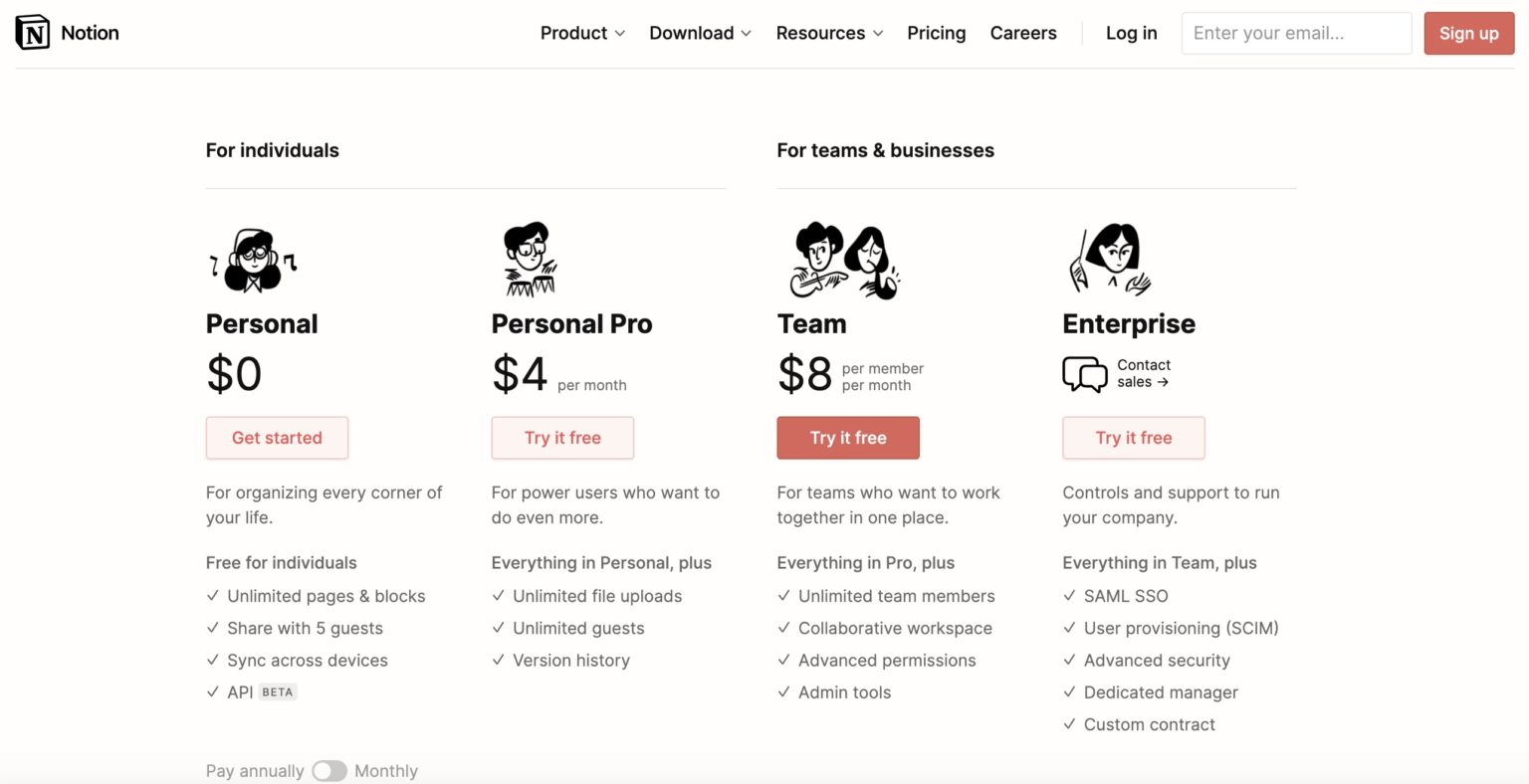Viewport: 1529px width, 784px height.
Task: Click the checkmark beside SAML SSO
Action: [x=1069, y=595]
